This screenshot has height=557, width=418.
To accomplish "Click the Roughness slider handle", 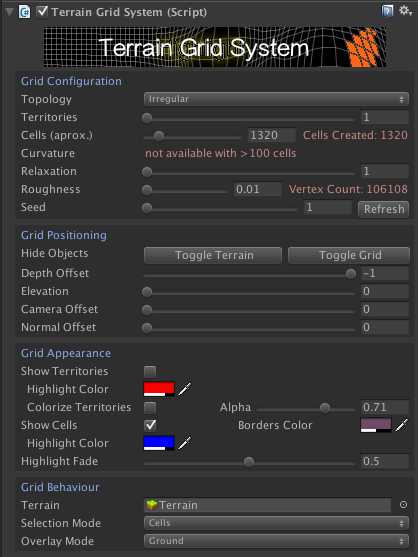I will click(x=147, y=190).
